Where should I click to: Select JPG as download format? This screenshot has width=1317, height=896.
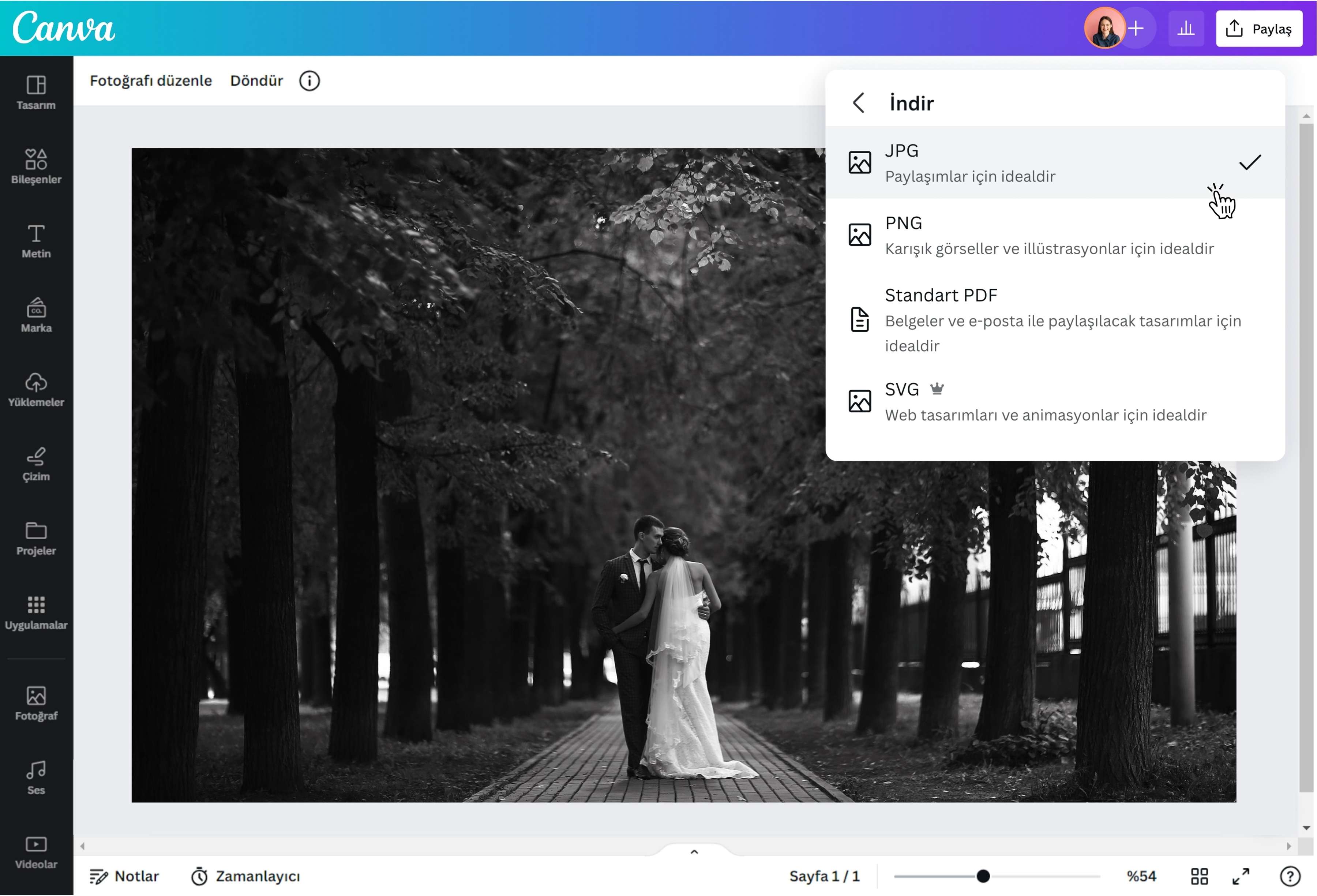[1055, 163]
